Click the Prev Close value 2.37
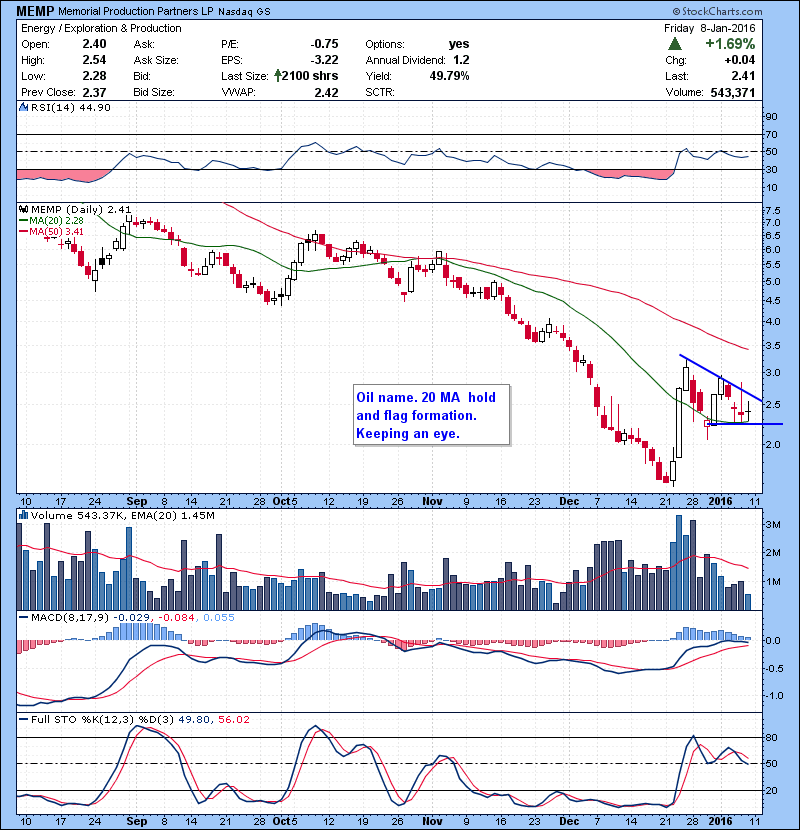 click(x=94, y=92)
